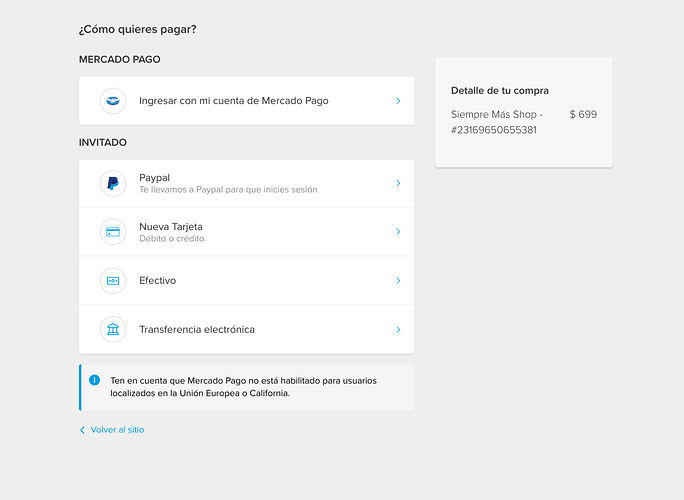Click the cash bill icon beside Efectivo
684x500 pixels.
coord(113,281)
